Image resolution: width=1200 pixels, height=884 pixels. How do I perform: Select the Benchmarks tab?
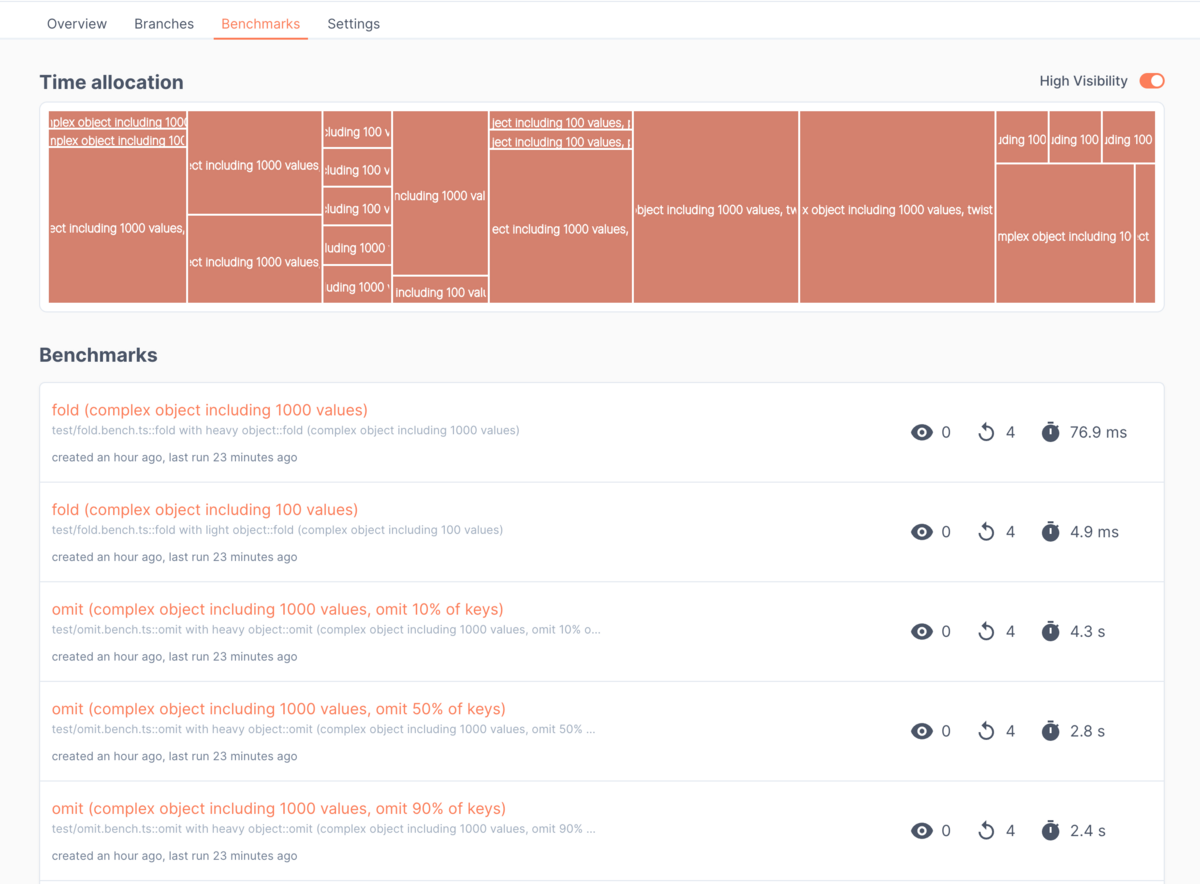tap(260, 24)
